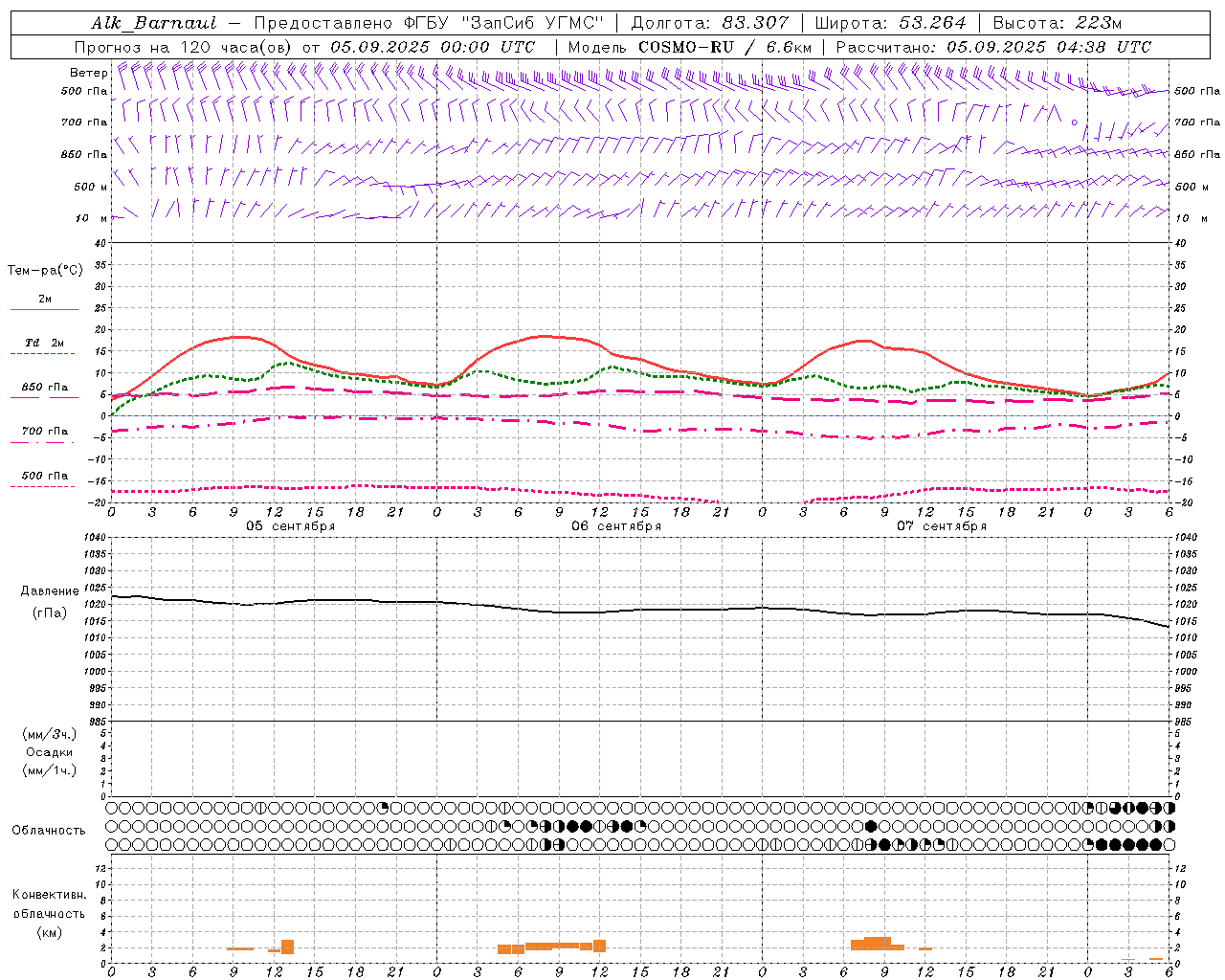Screen dimensions: 1225x980
Task: Select the pressure panel label Давление
Action: (x=50, y=591)
